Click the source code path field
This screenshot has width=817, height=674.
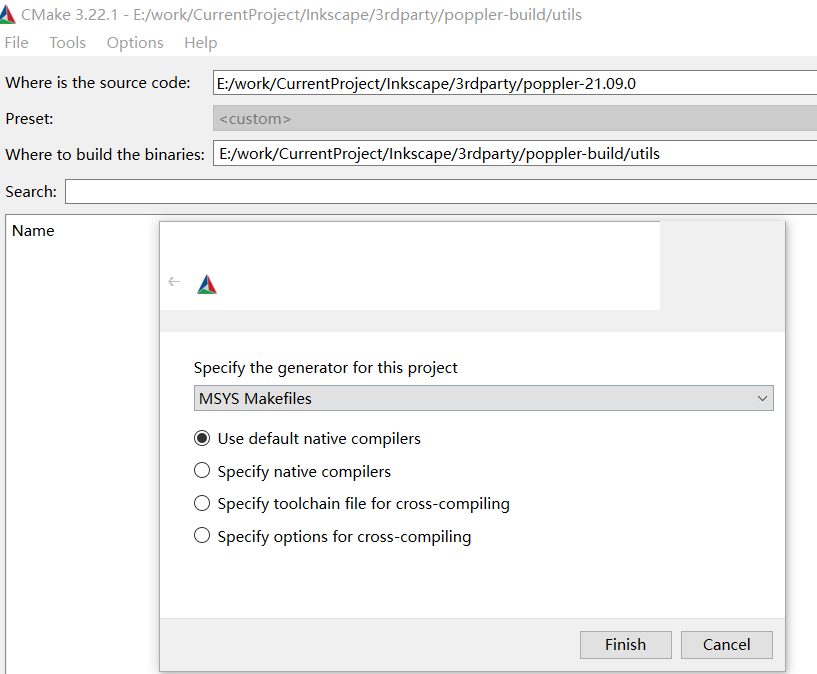point(515,83)
